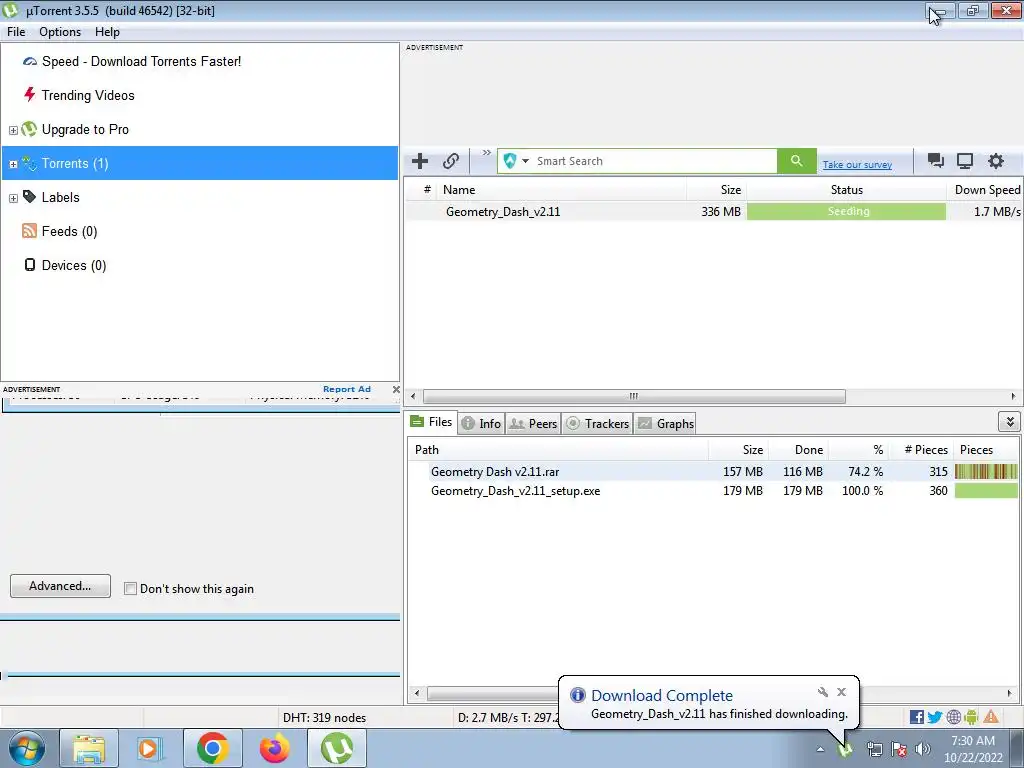Click the pieces bar for the setup.exe file
1024x768 pixels.
[985, 490]
